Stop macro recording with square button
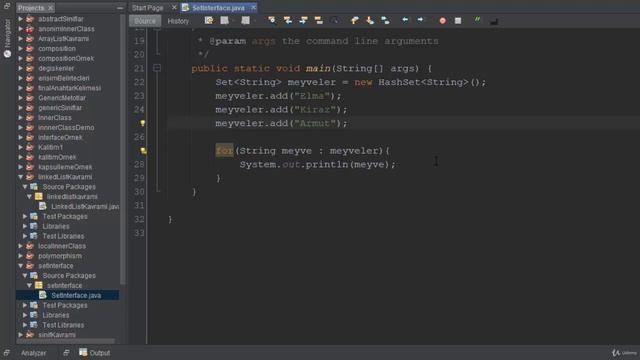Viewport: 640px width, 360px height. pyautogui.click(x=458, y=20)
